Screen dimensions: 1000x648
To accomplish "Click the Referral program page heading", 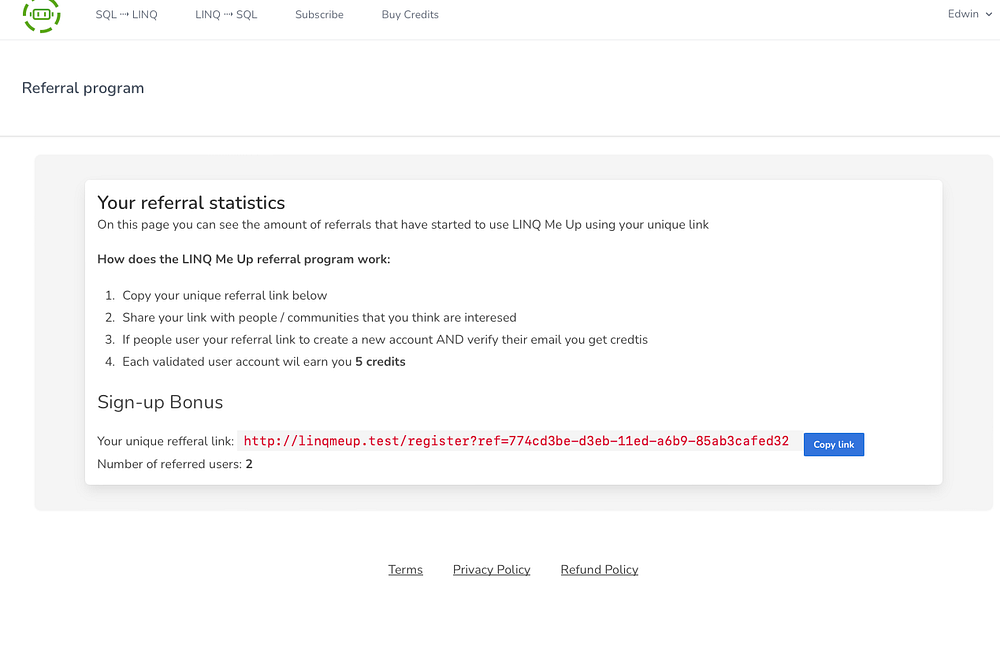I will 83,88.
